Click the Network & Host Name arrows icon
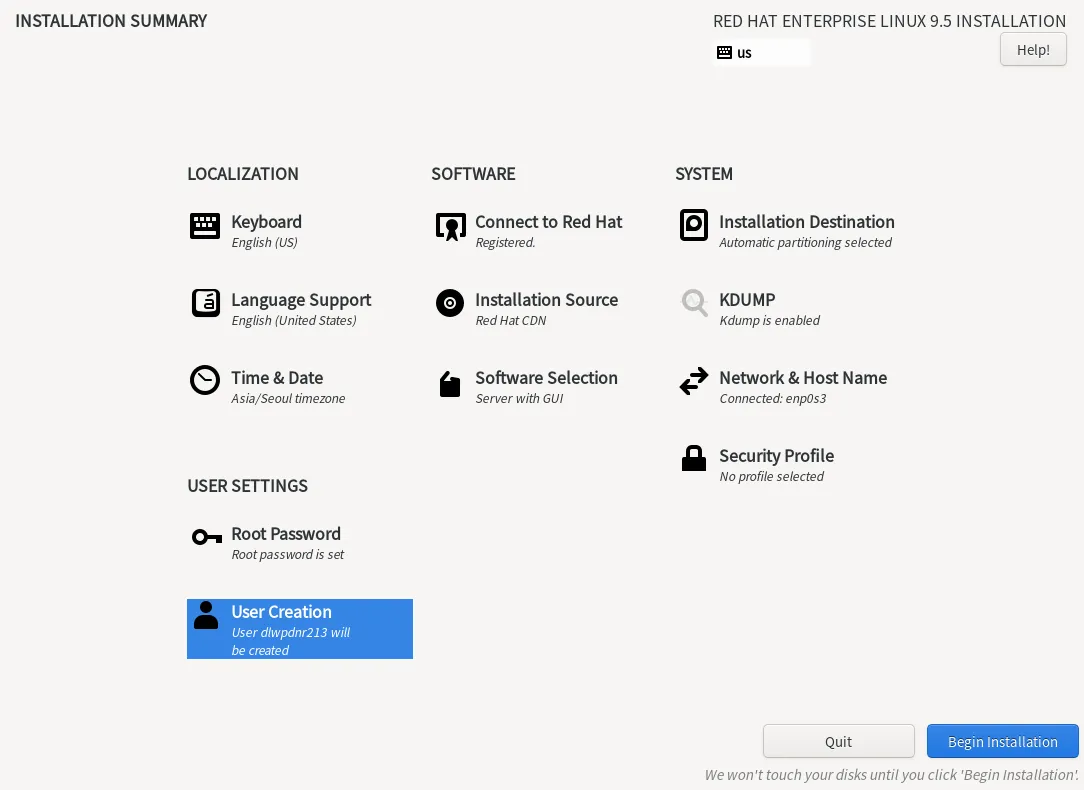Screen dimensions: 1084x790 (x=693, y=381)
